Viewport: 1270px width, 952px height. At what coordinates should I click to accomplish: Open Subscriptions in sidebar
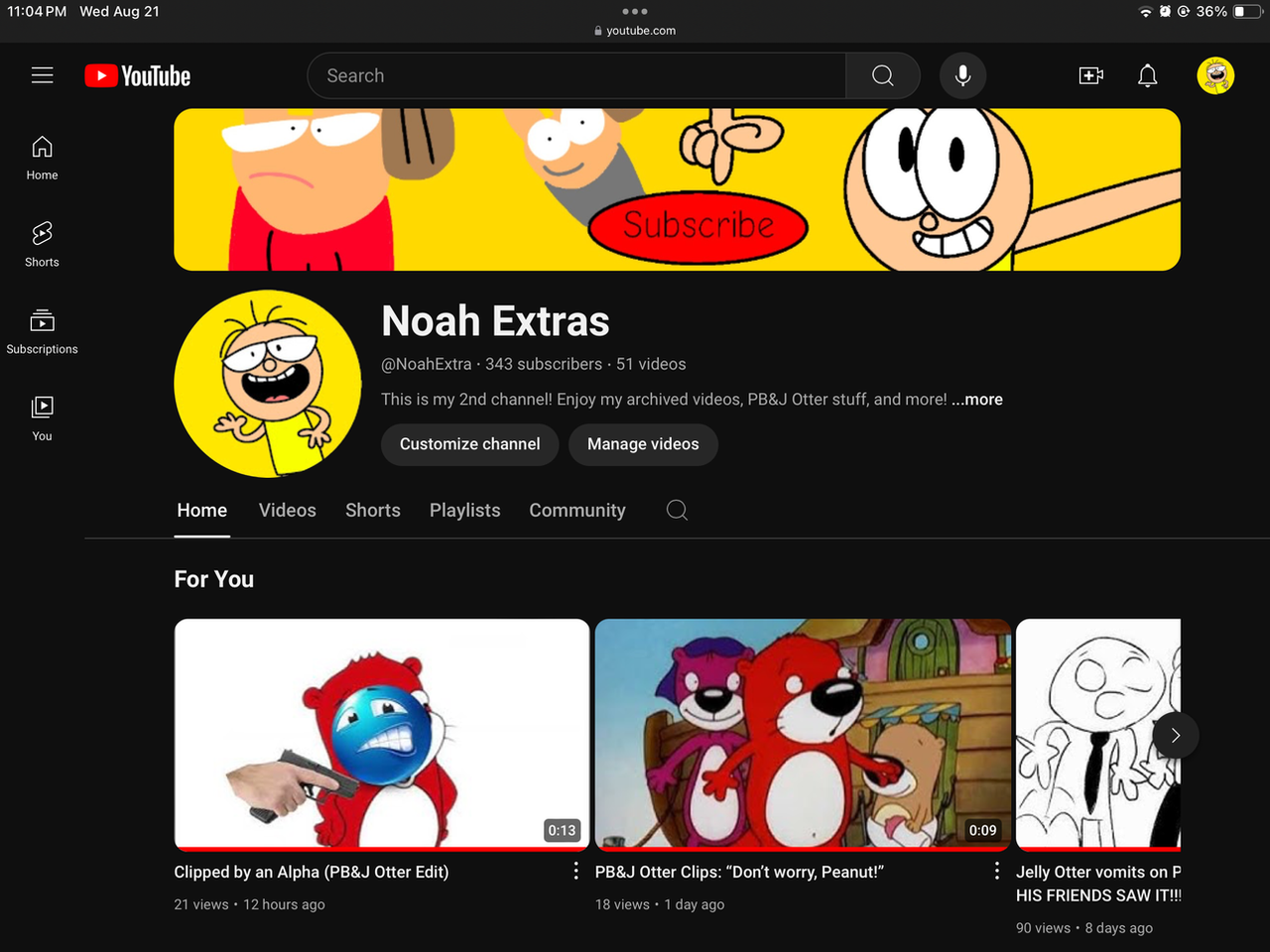pyautogui.click(x=42, y=332)
